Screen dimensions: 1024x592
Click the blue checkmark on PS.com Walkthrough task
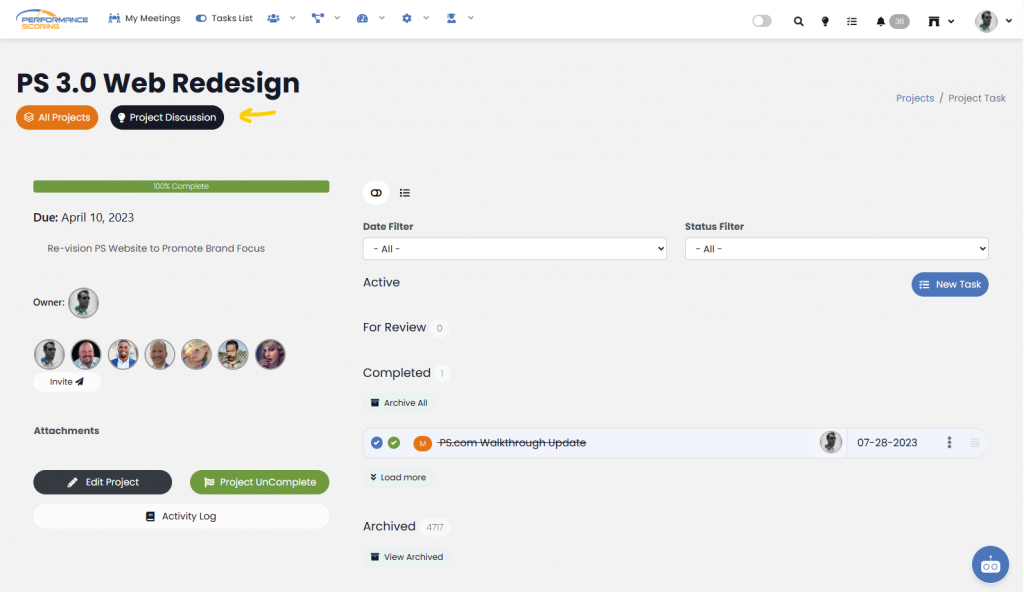(375, 442)
